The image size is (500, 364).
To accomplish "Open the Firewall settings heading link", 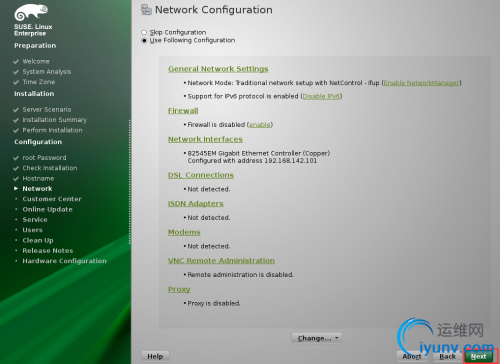I will (x=183, y=111).
